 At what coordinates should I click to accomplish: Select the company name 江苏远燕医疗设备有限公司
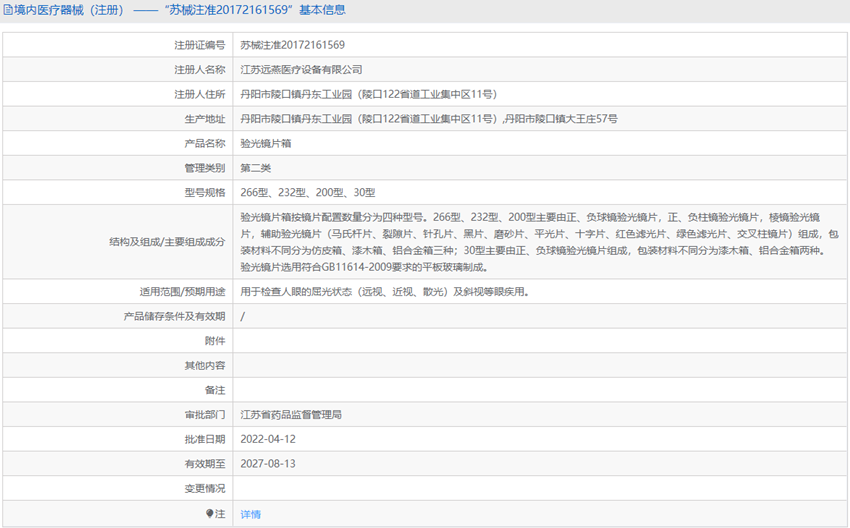pos(301,69)
